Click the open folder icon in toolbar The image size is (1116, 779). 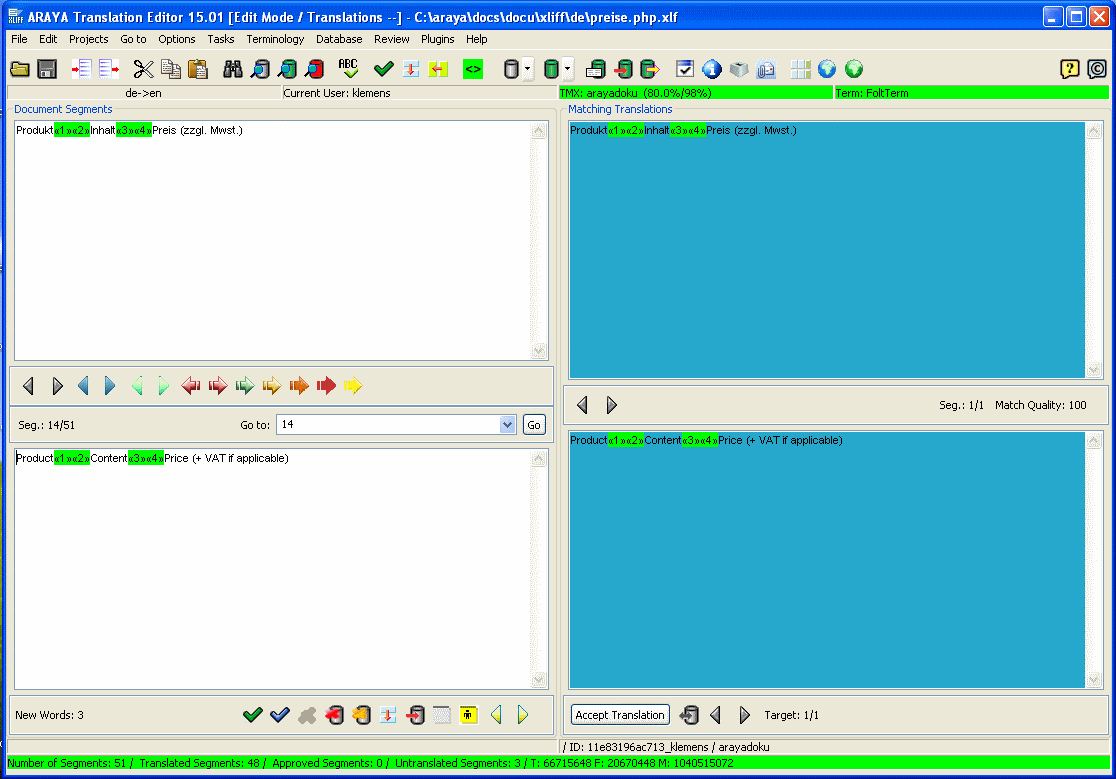tap(20, 69)
